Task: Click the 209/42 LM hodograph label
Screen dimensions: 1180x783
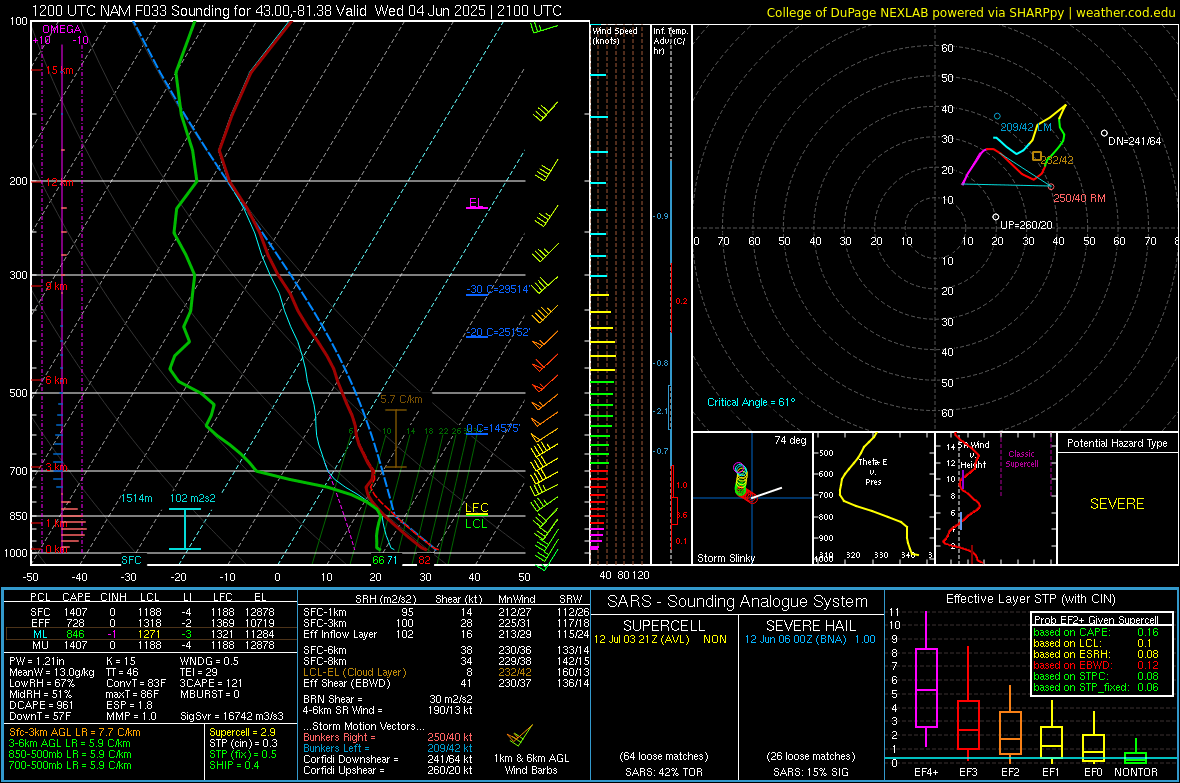Action: (x=1025, y=127)
